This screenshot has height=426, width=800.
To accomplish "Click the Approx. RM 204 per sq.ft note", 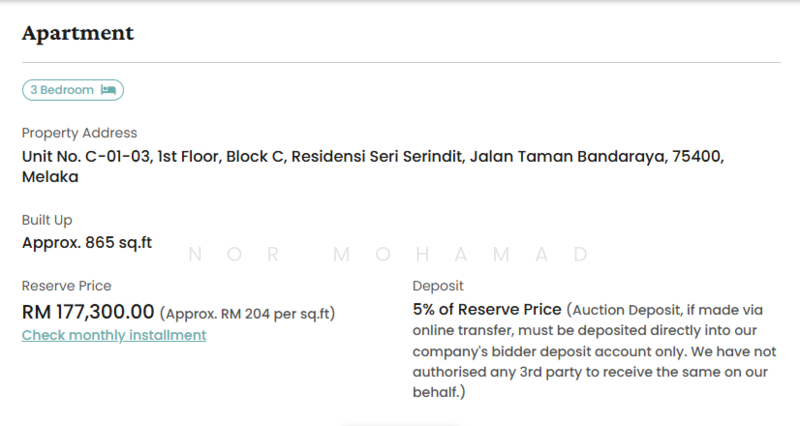I will (247, 313).
